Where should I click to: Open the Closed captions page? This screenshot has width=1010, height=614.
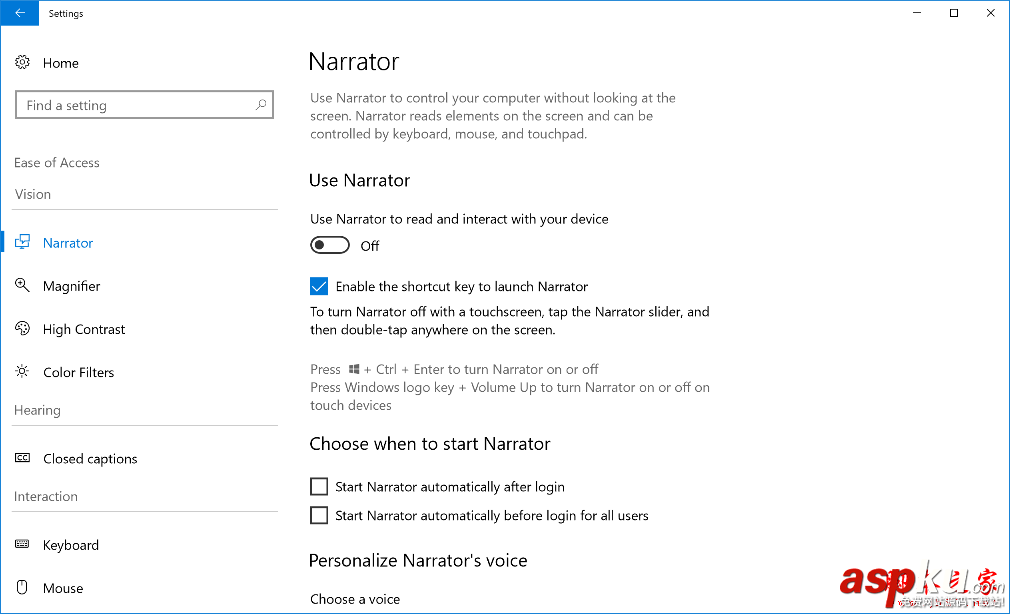point(90,459)
